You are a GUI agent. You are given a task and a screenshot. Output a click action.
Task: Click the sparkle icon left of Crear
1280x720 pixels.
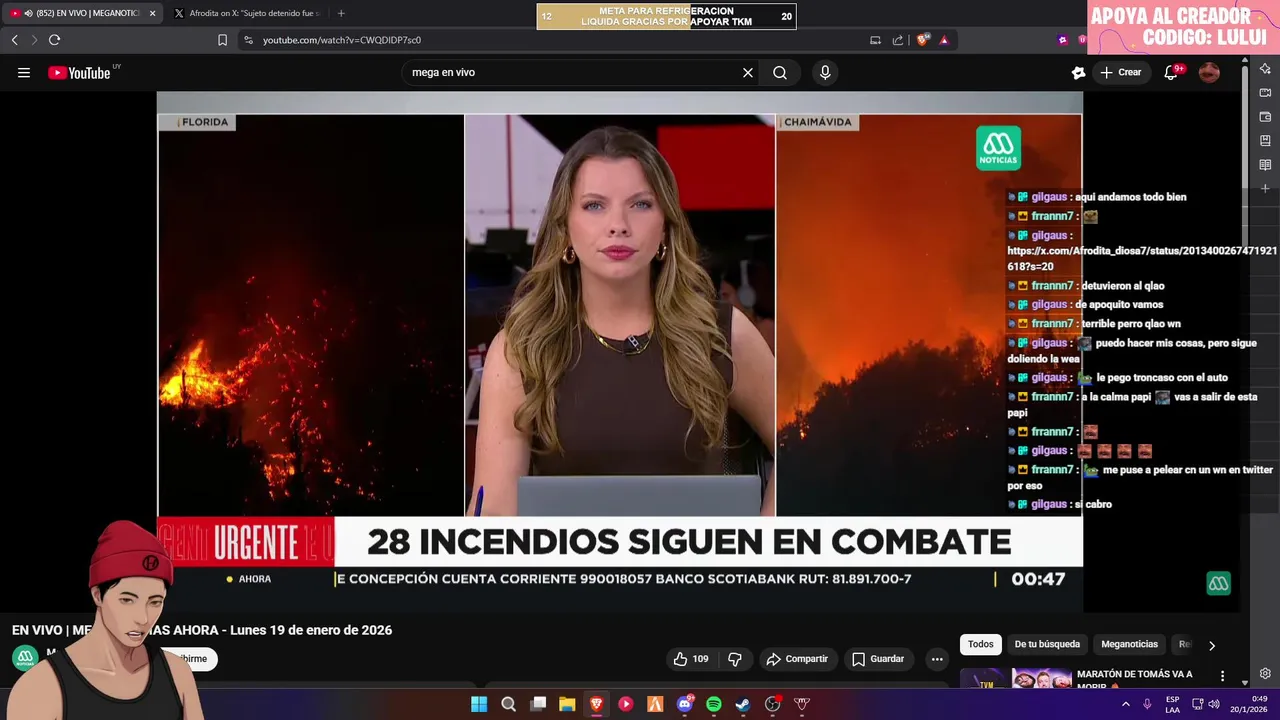pos(1078,72)
